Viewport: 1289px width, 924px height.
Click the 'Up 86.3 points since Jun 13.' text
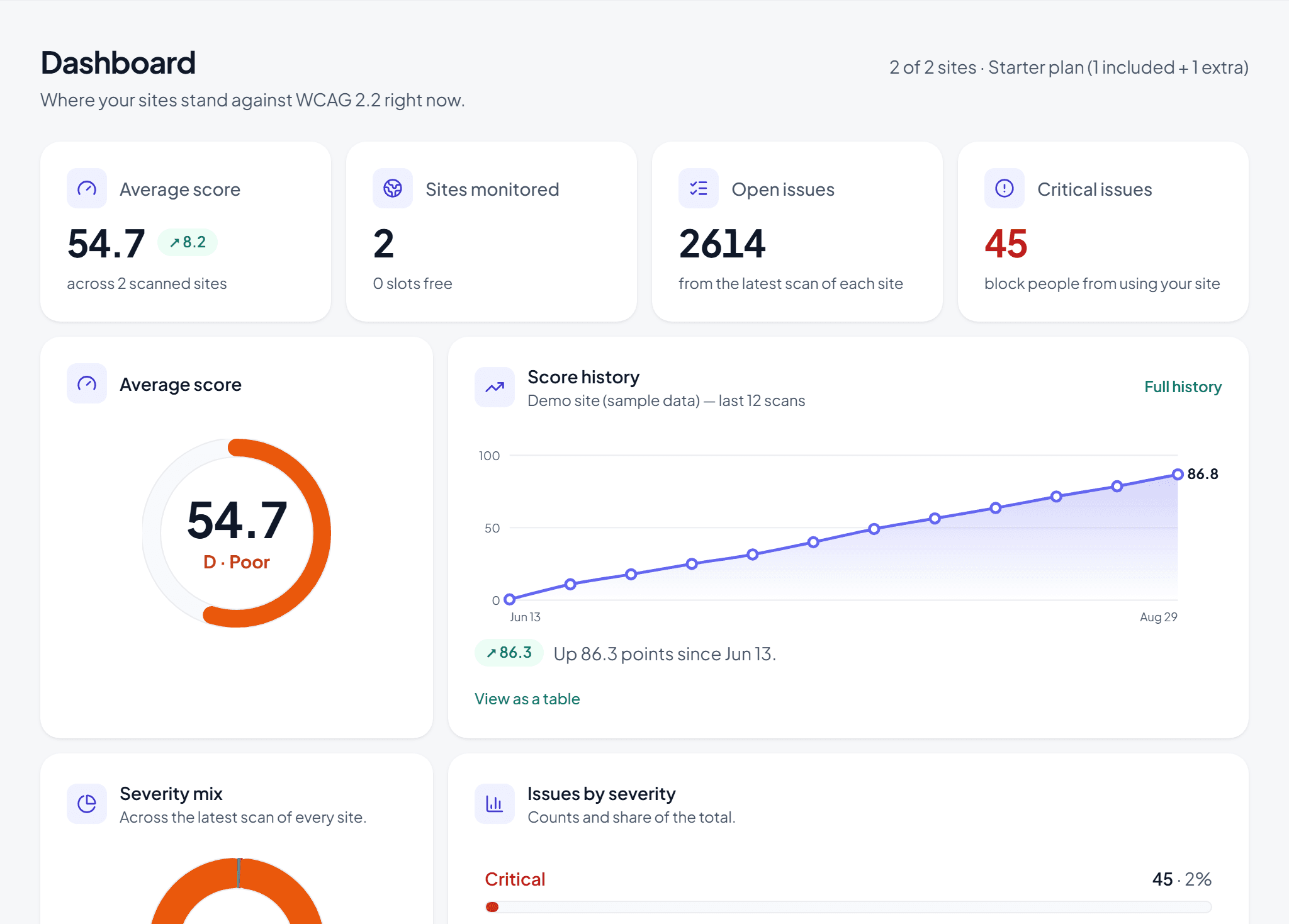click(x=665, y=654)
